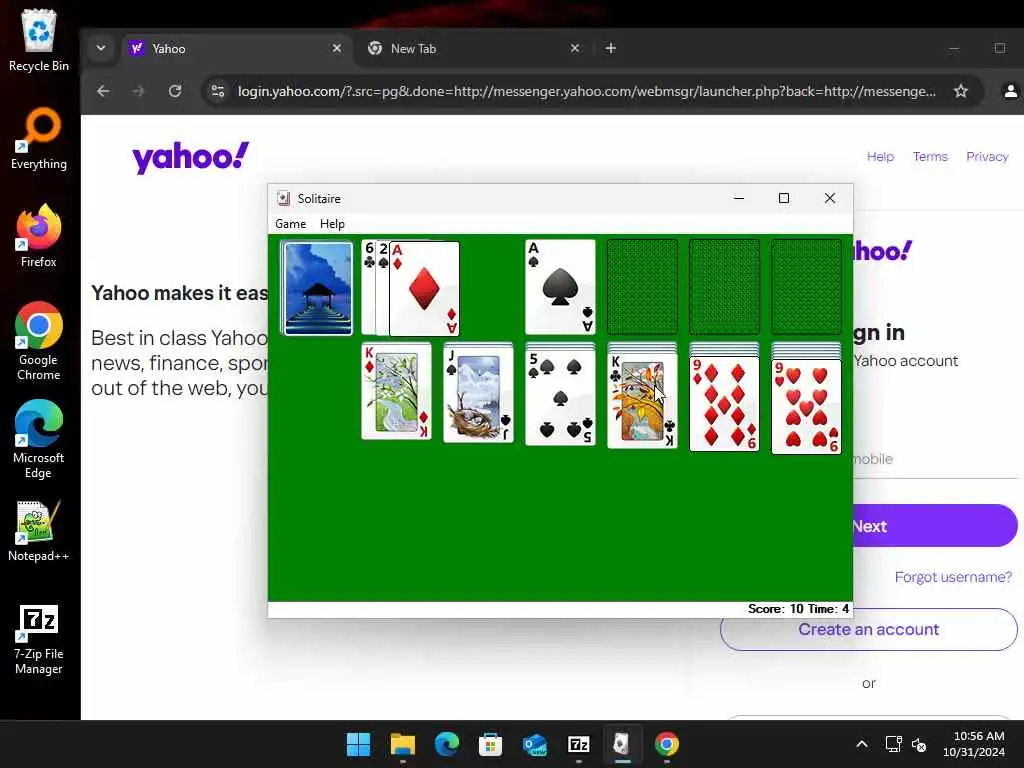The image size is (1024, 768).
Task: Click Forgot username link
Action: pyautogui.click(x=953, y=577)
